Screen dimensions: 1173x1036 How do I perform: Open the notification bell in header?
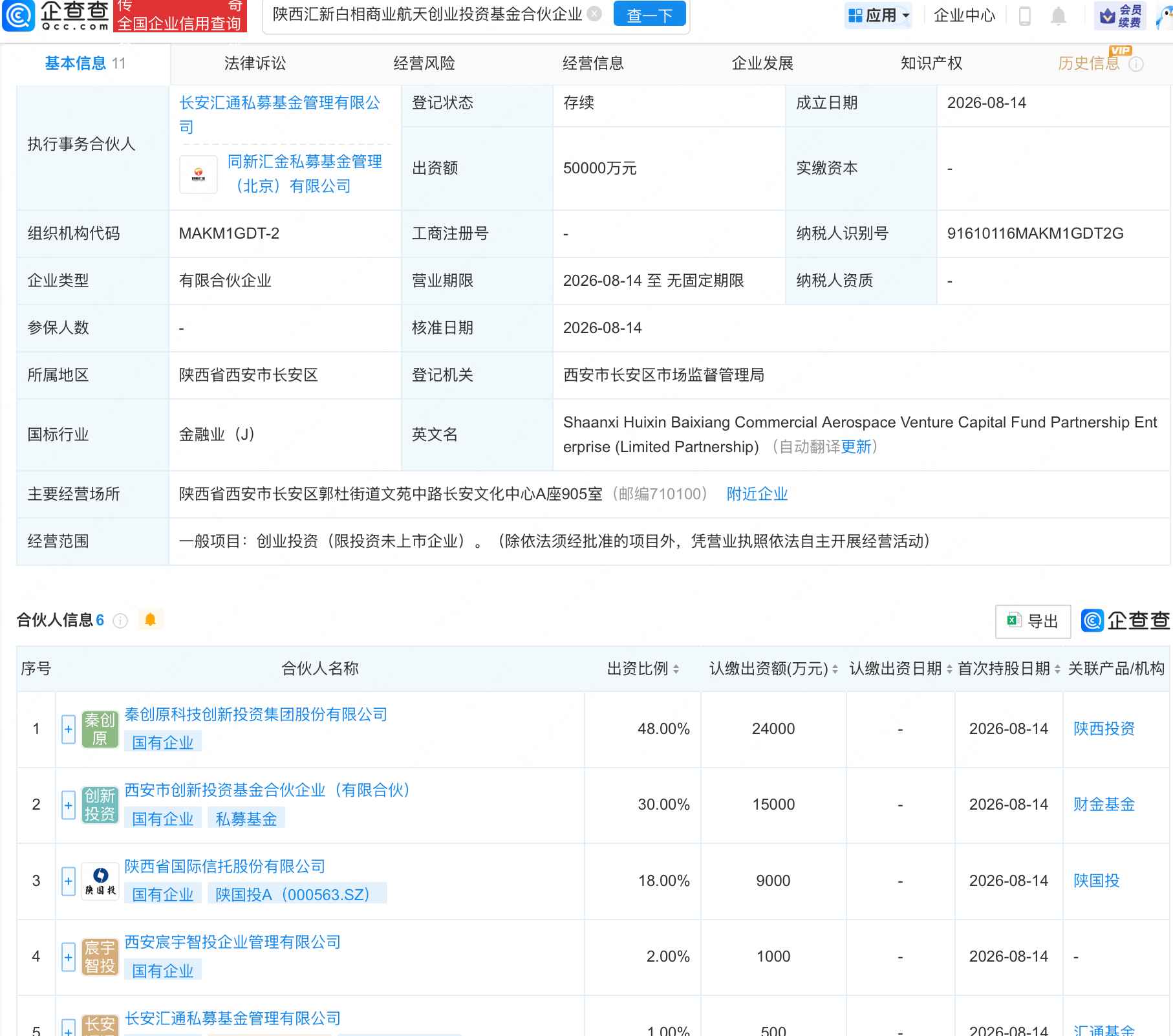(x=1058, y=16)
